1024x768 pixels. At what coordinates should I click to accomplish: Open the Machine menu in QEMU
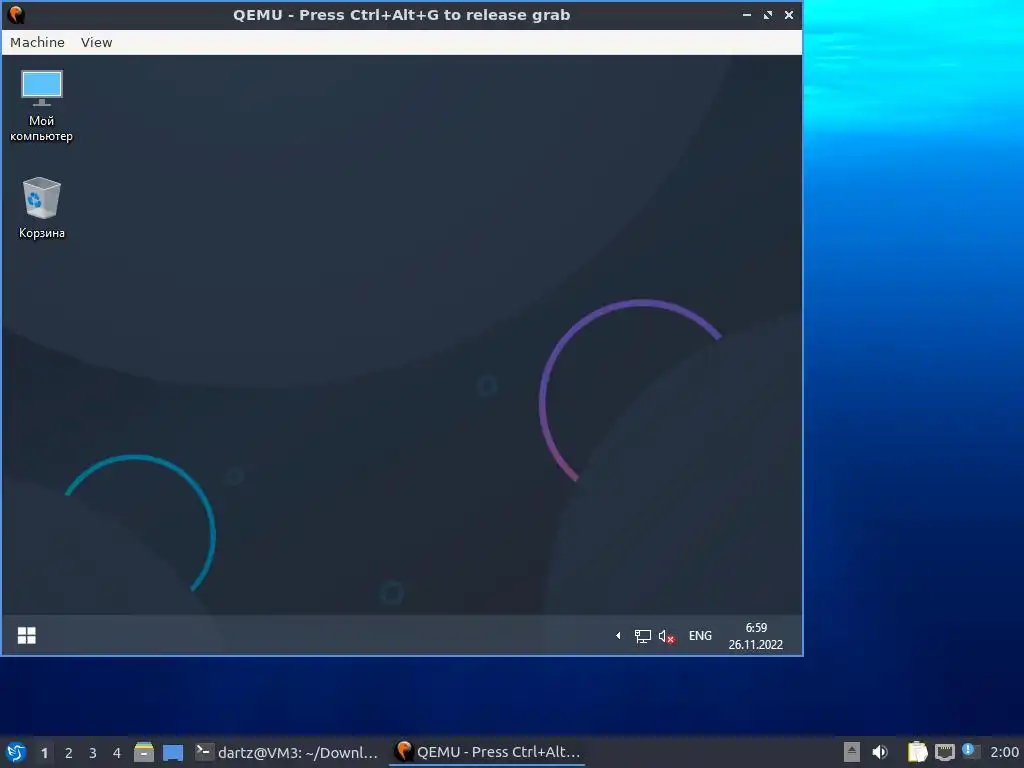click(x=37, y=42)
